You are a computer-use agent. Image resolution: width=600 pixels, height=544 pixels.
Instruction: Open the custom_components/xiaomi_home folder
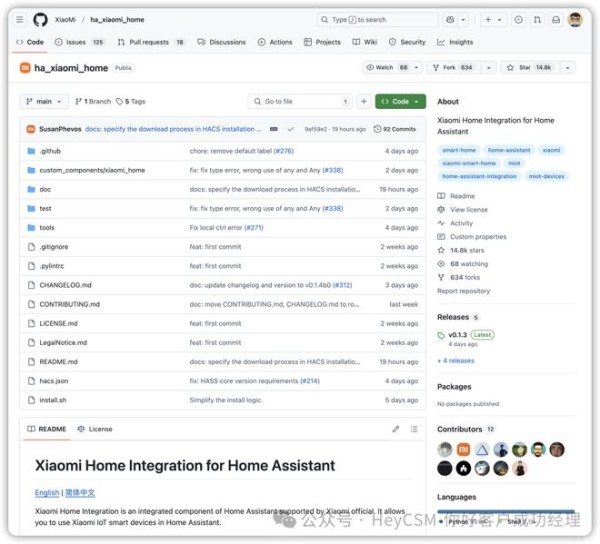click(x=92, y=170)
